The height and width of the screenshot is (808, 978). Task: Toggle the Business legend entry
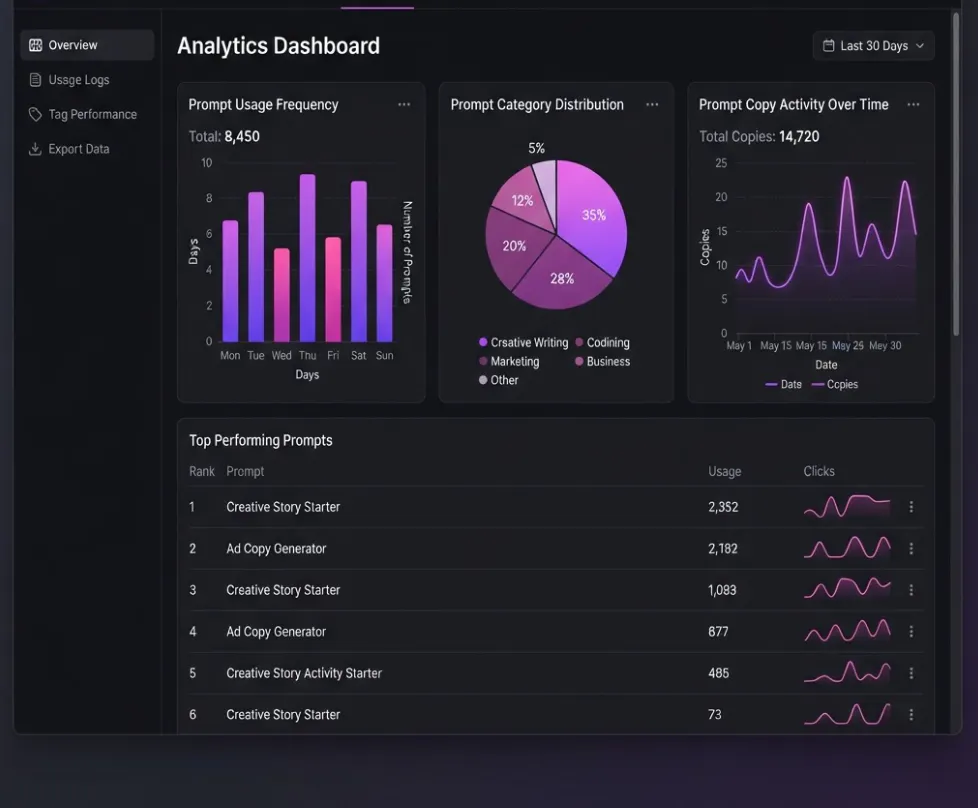point(603,361)
